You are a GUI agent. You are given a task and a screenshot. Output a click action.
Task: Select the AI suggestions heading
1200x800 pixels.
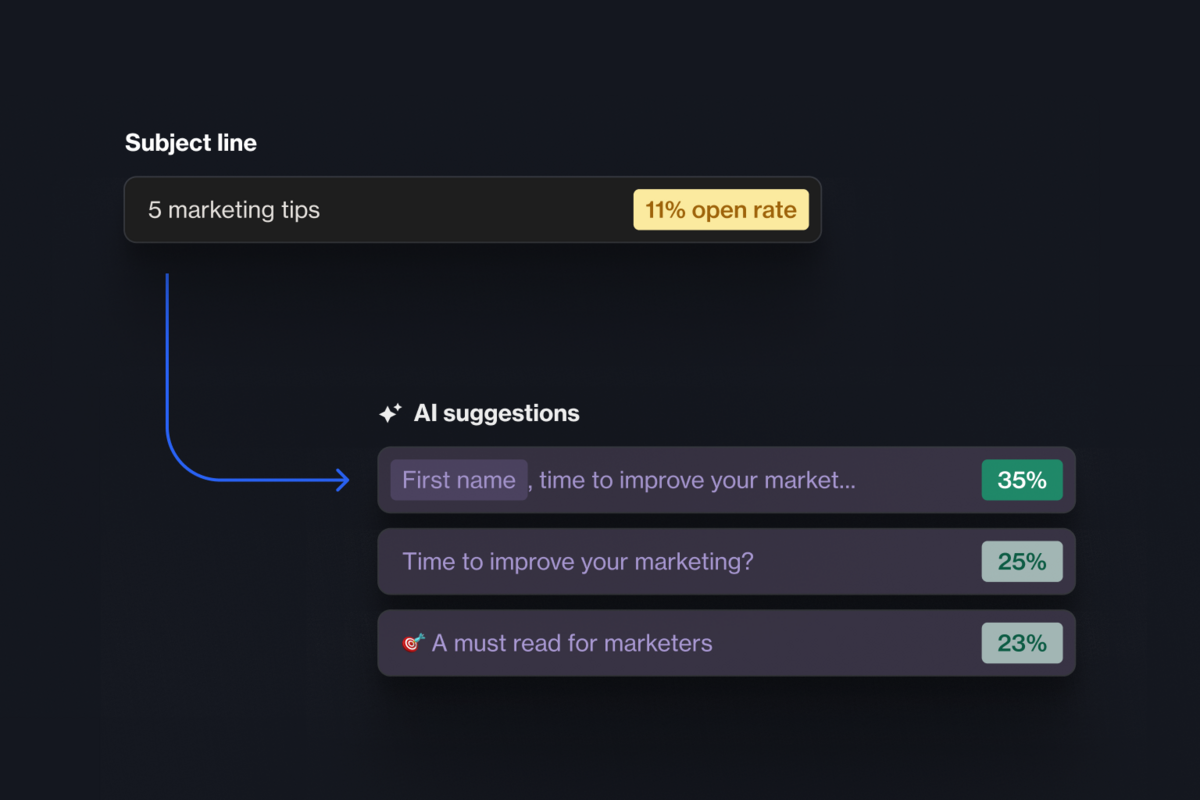coord(496,412)
